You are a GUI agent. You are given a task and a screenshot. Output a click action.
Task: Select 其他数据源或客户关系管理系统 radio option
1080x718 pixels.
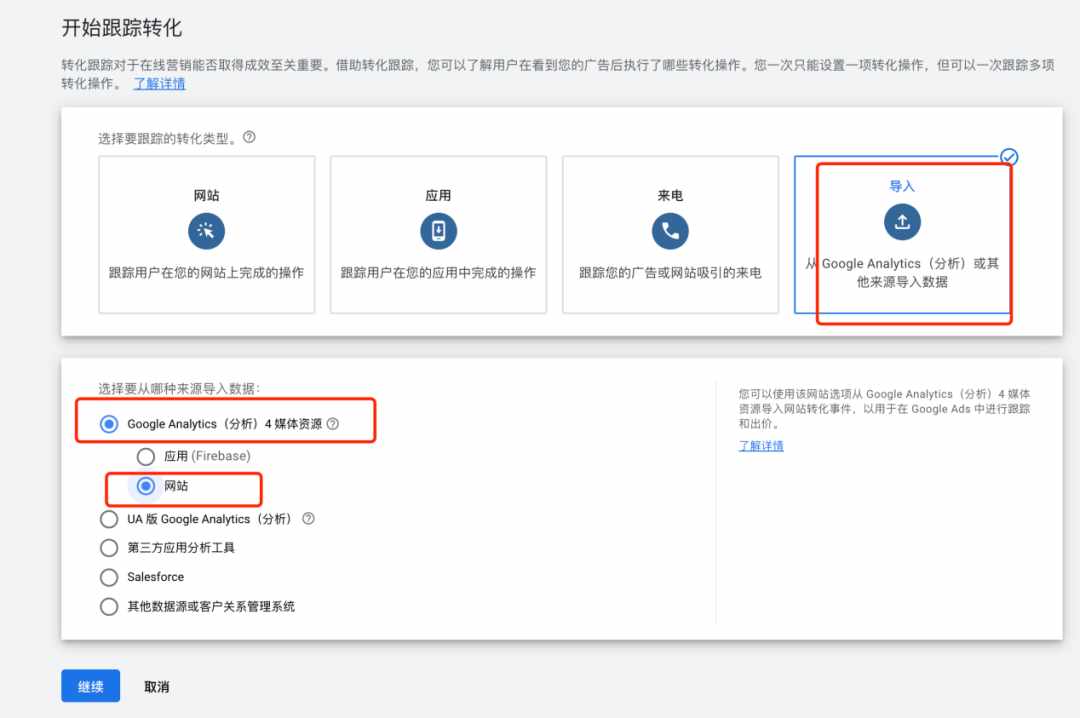pyautogui.click(x=109, y=606)
